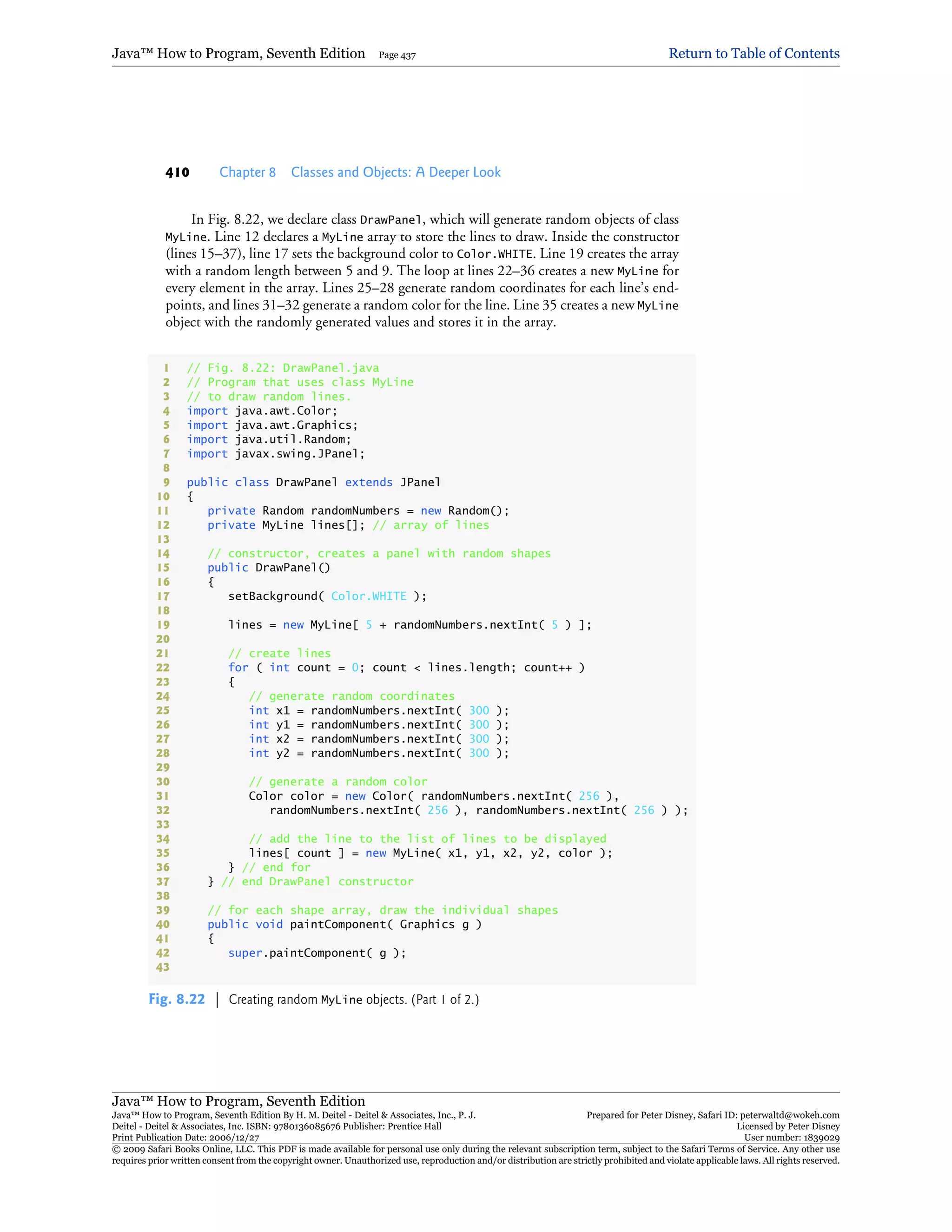952x1232 pixels.
Task: Click code line 'import java.awt.Color;'
Action: point(262,411)
